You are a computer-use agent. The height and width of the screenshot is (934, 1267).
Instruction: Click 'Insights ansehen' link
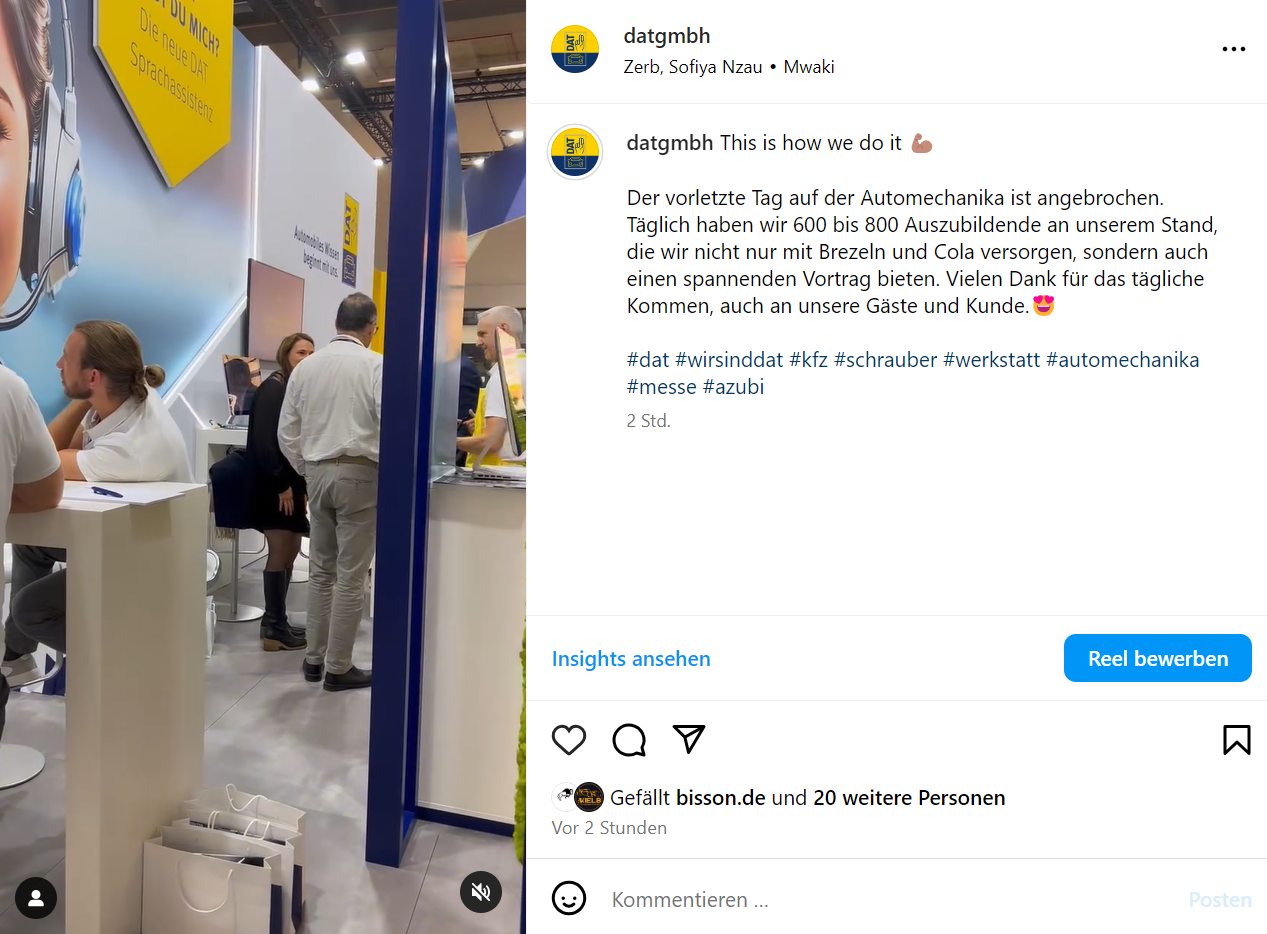click(631, 658)
